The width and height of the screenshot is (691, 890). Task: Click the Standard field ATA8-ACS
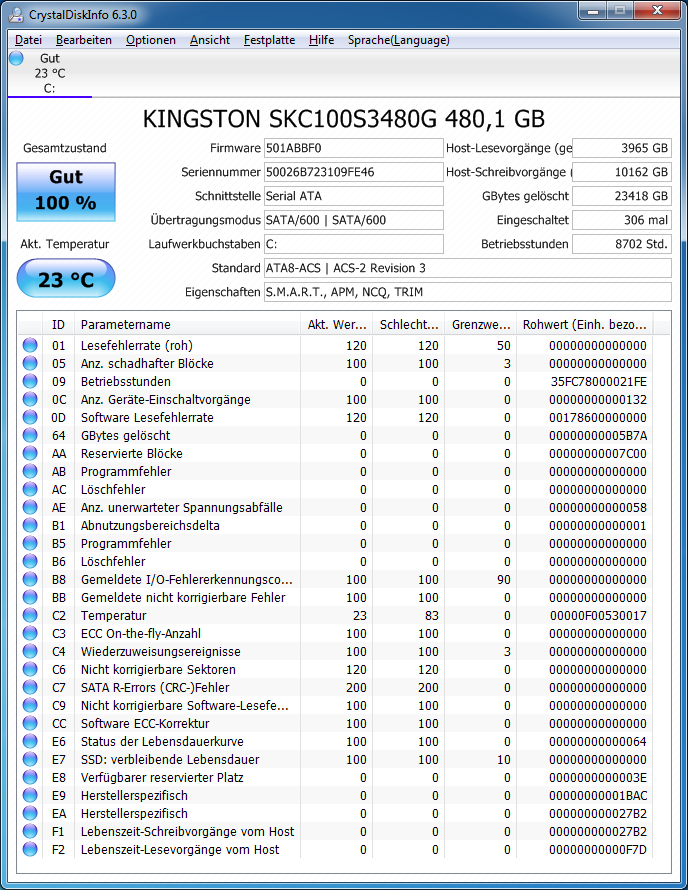[x=467, y=268]
